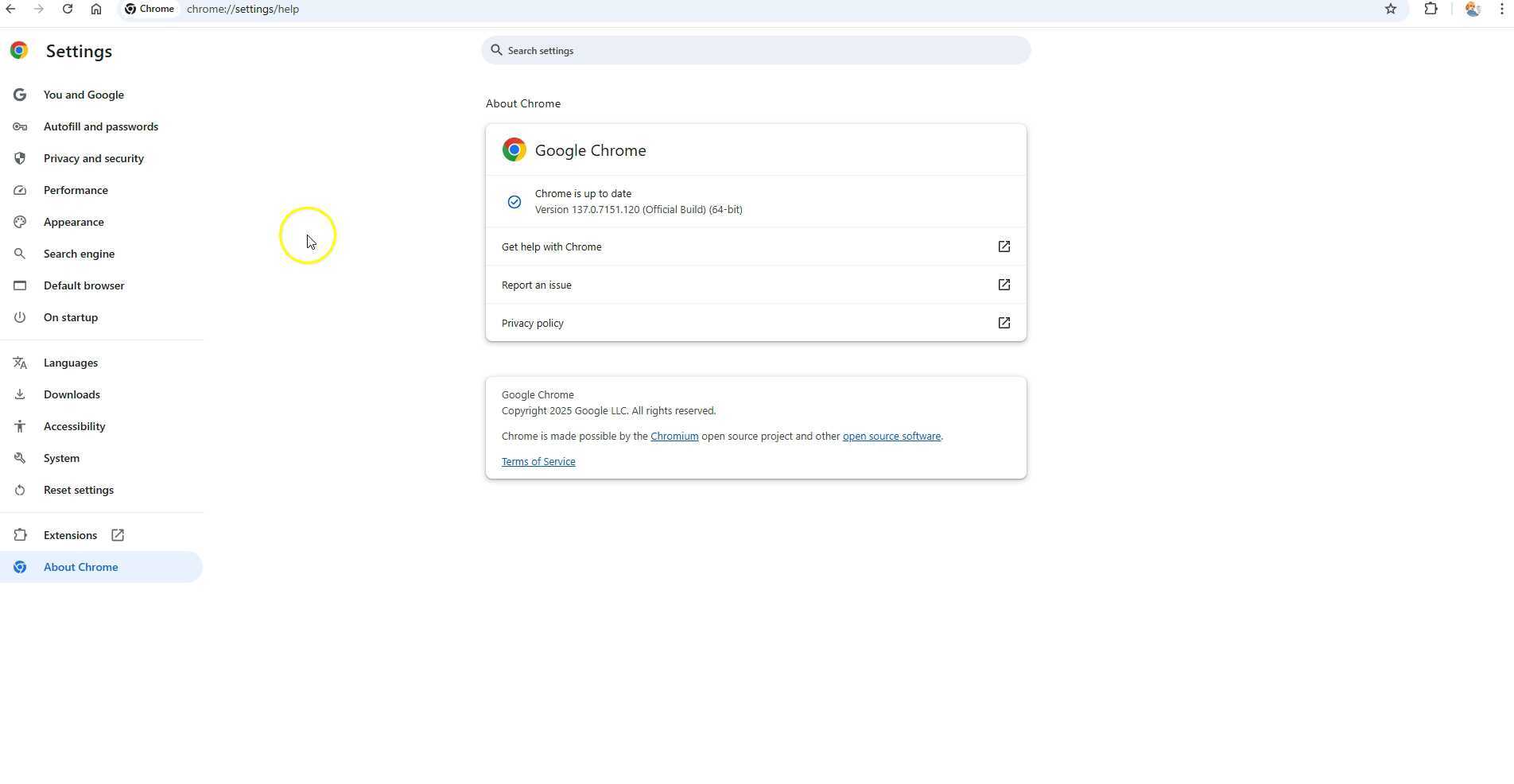Click external-link icon on Get help row
Image resolution: width=1514 pixels, height=784 pixels.
pyautogui.click(x=1004, y=246)
